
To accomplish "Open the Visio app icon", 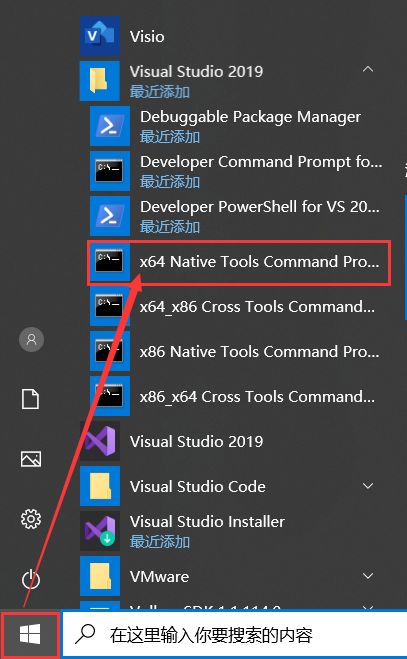I will (x=100, y=36).
